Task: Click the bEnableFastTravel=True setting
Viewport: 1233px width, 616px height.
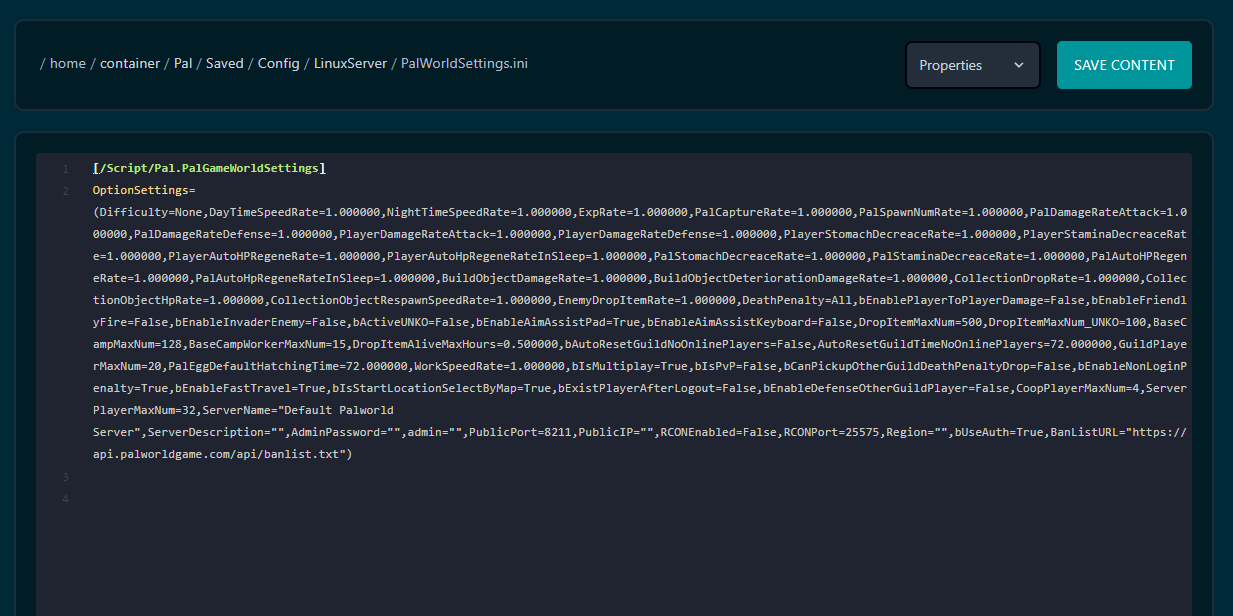Action: point(250,388)
